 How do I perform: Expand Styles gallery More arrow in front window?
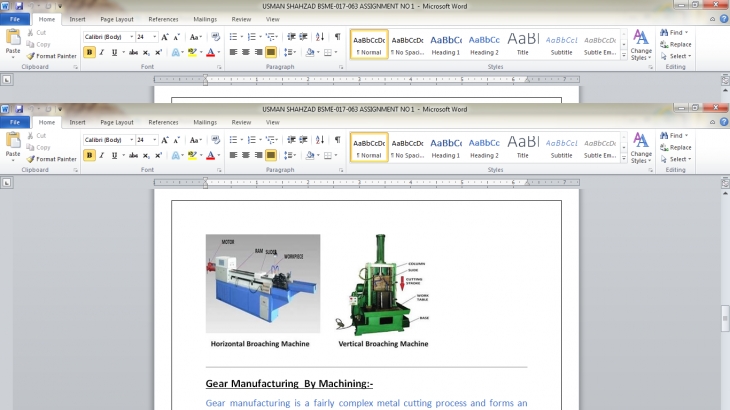click(x=624, y=159)
